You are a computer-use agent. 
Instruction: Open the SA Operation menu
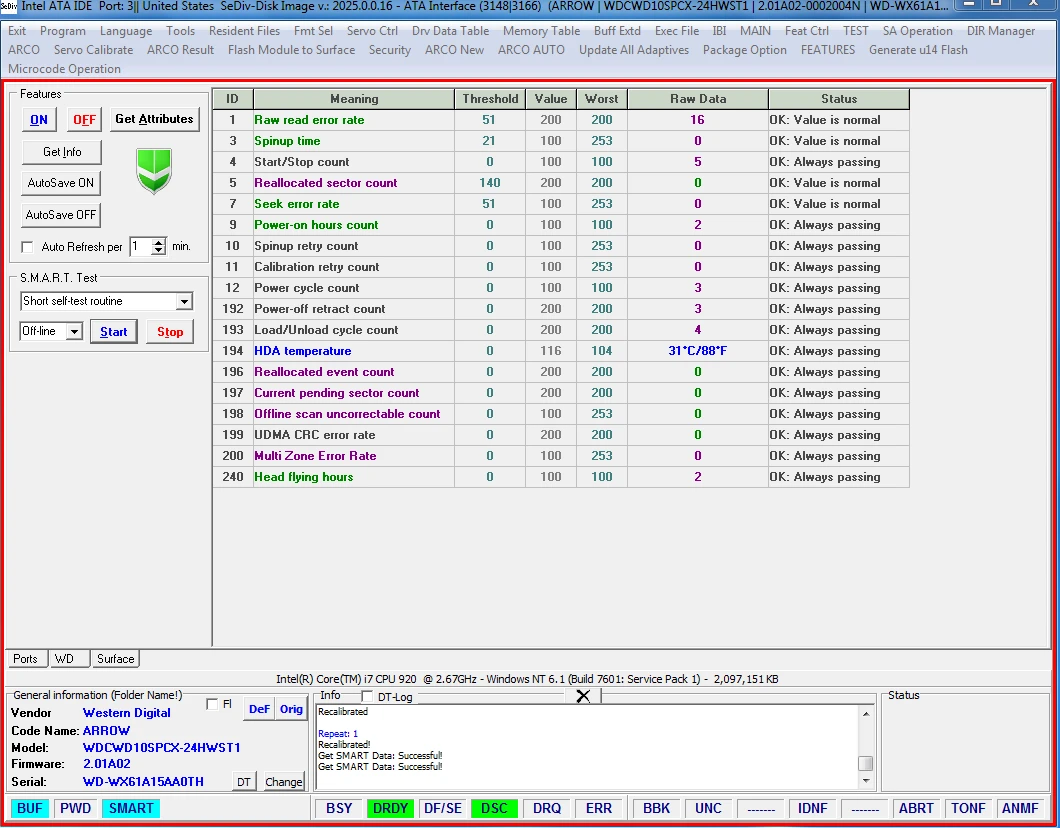pos(917,31)
